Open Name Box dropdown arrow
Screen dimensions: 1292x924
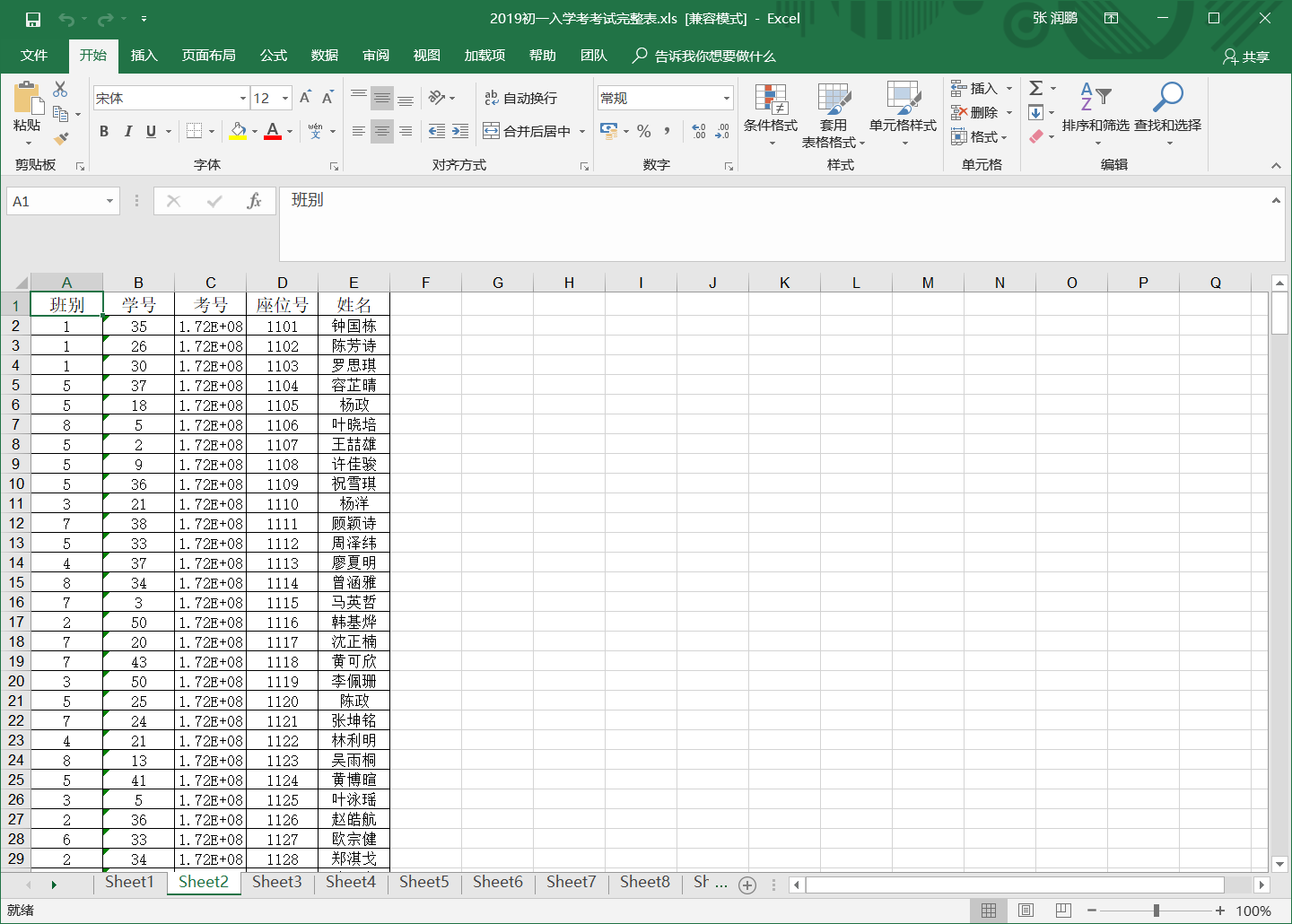click(109, 201)
